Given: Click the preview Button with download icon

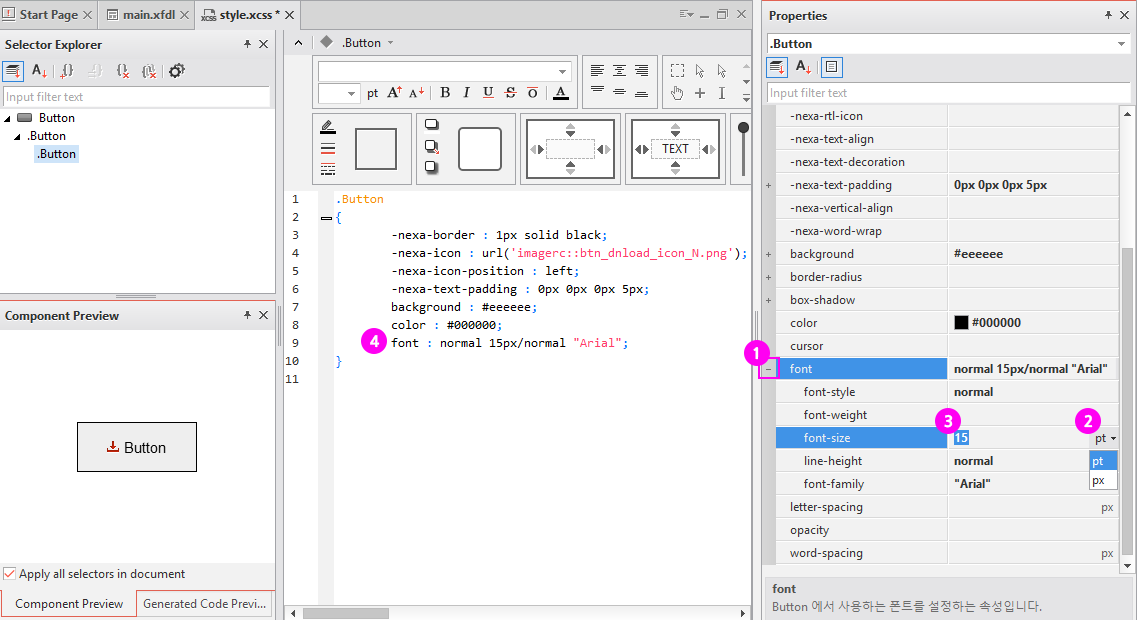Looking at the screenshot, I should tap(137, 447).
